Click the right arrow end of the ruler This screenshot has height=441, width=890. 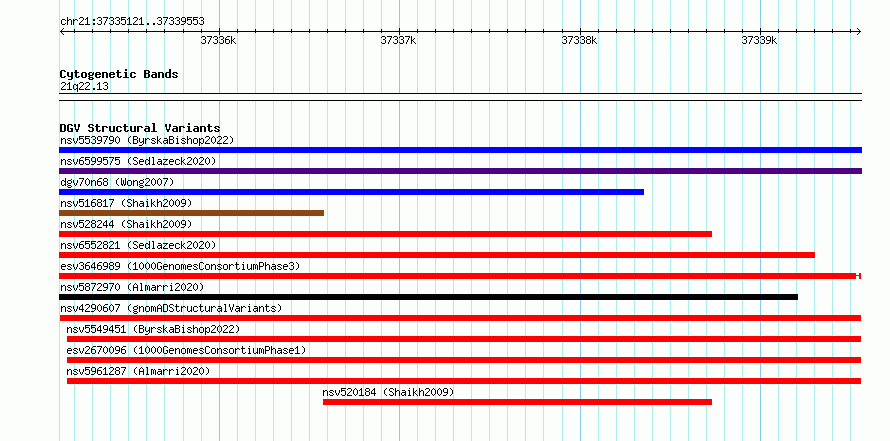[859, 31]
